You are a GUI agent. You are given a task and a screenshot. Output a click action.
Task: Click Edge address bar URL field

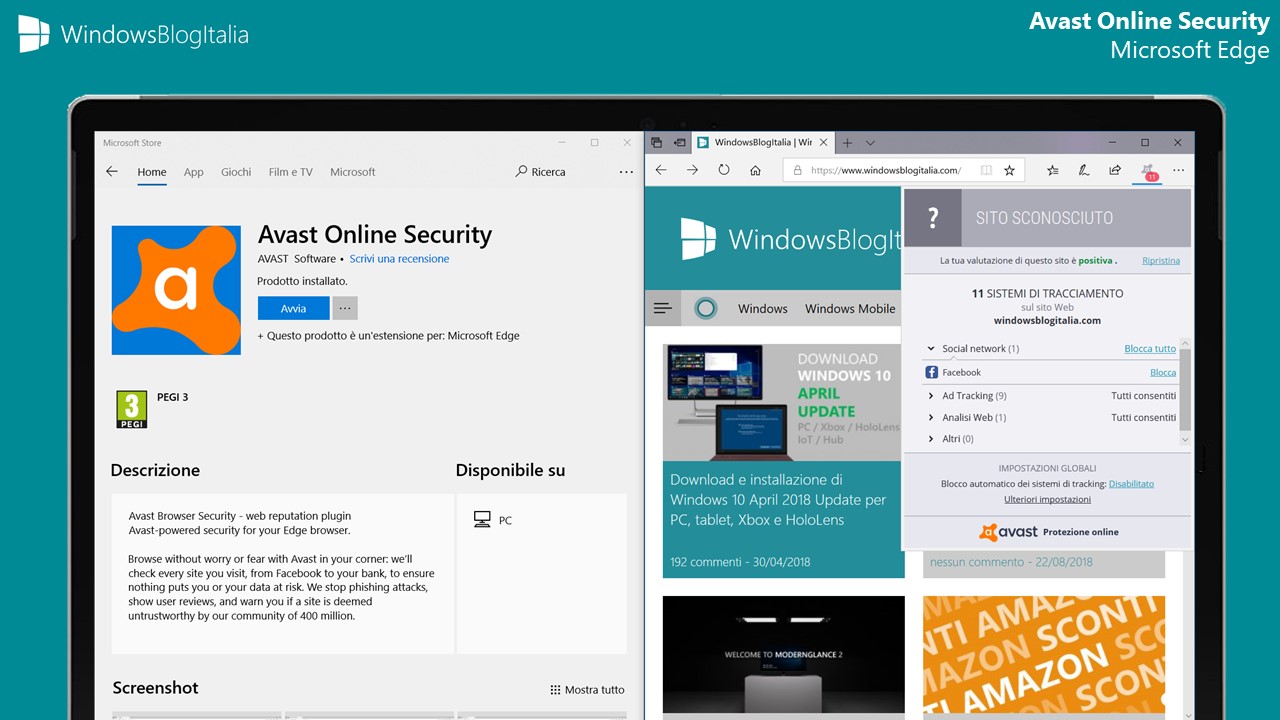(885, 171)
